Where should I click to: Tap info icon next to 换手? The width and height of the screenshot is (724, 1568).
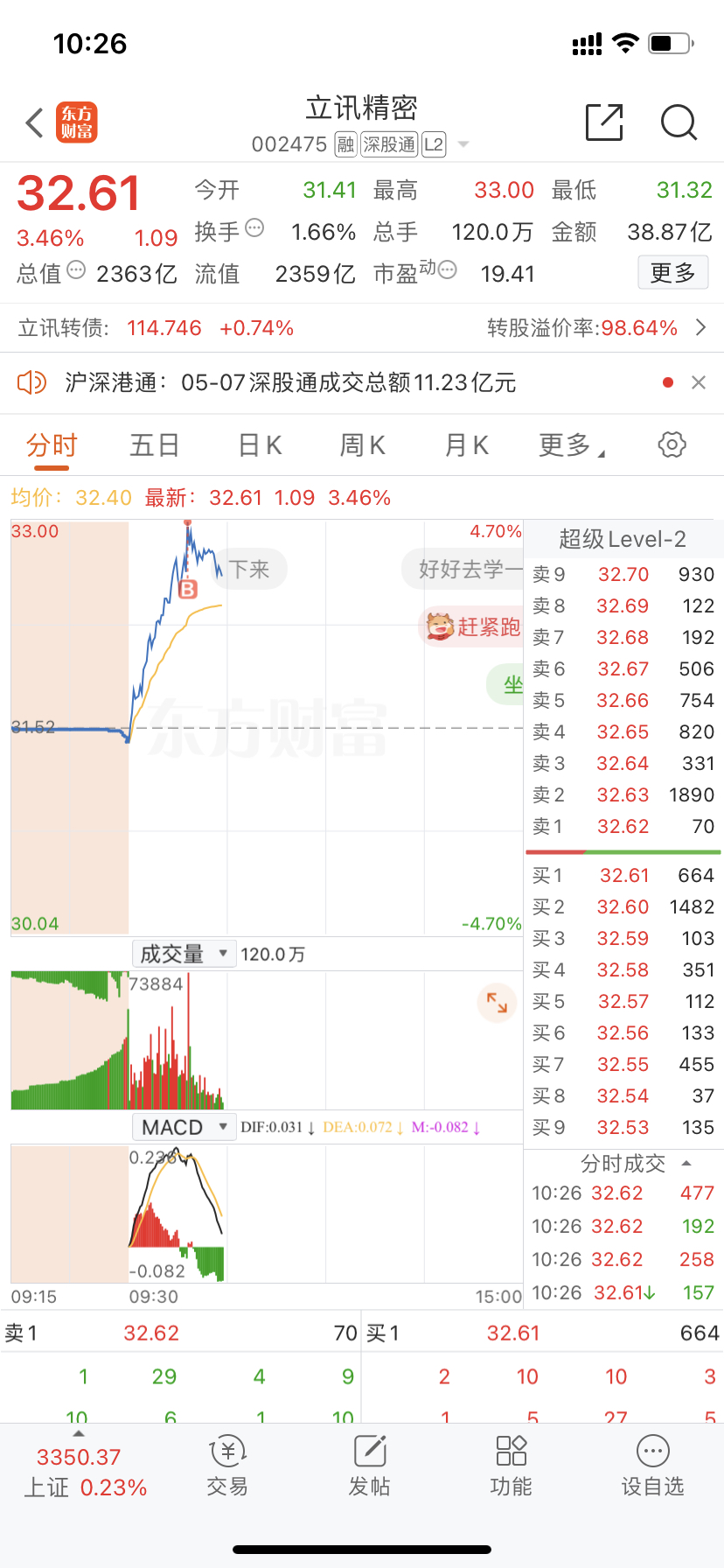254,228
